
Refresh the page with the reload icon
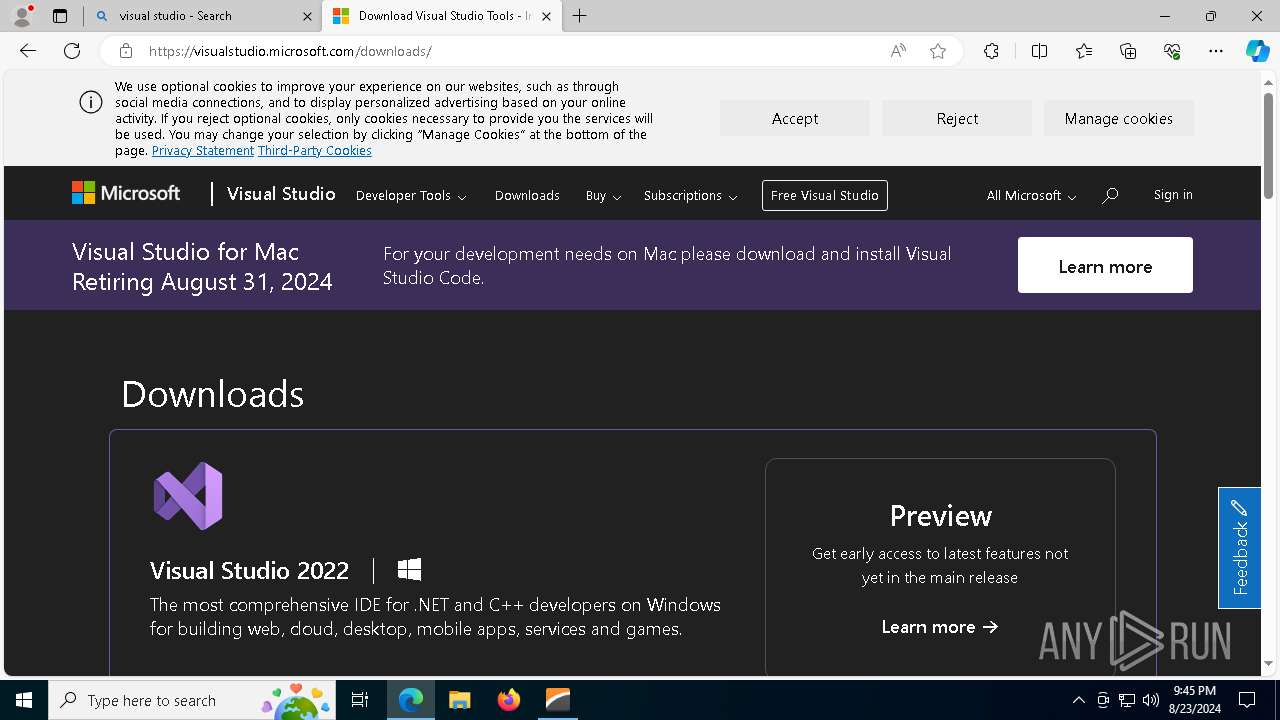coord(72,51)
